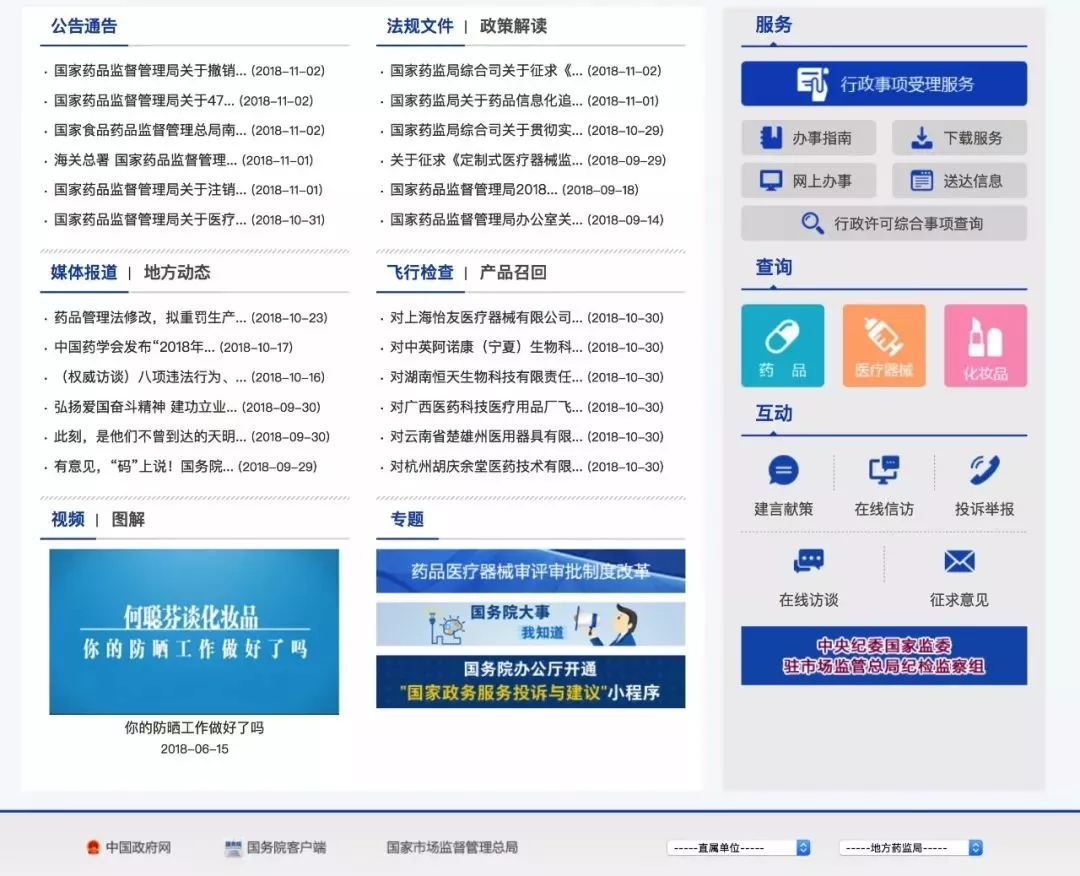The image size is (1080, 876).
Task: Click the 药品 query icon
Action: (782, 344)
